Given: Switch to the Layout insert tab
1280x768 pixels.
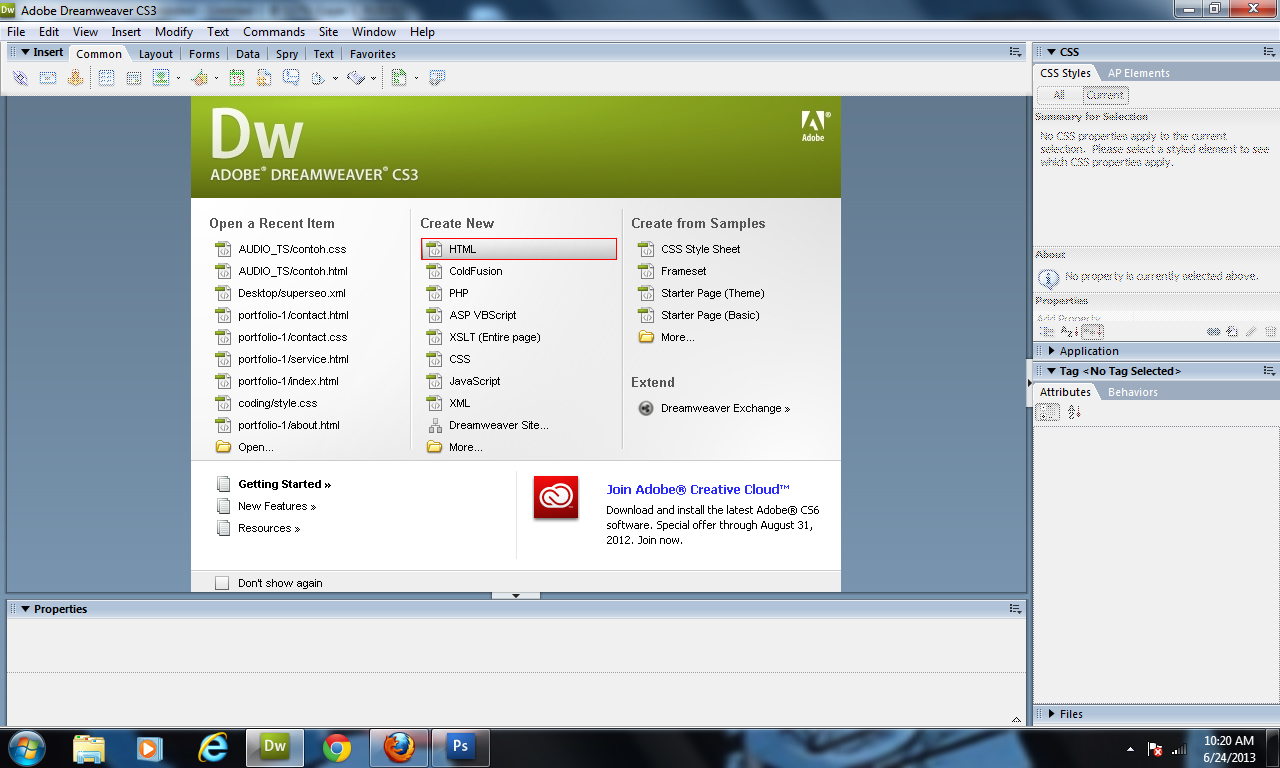Looking at the screenshot, I should (x=155, y=54).
